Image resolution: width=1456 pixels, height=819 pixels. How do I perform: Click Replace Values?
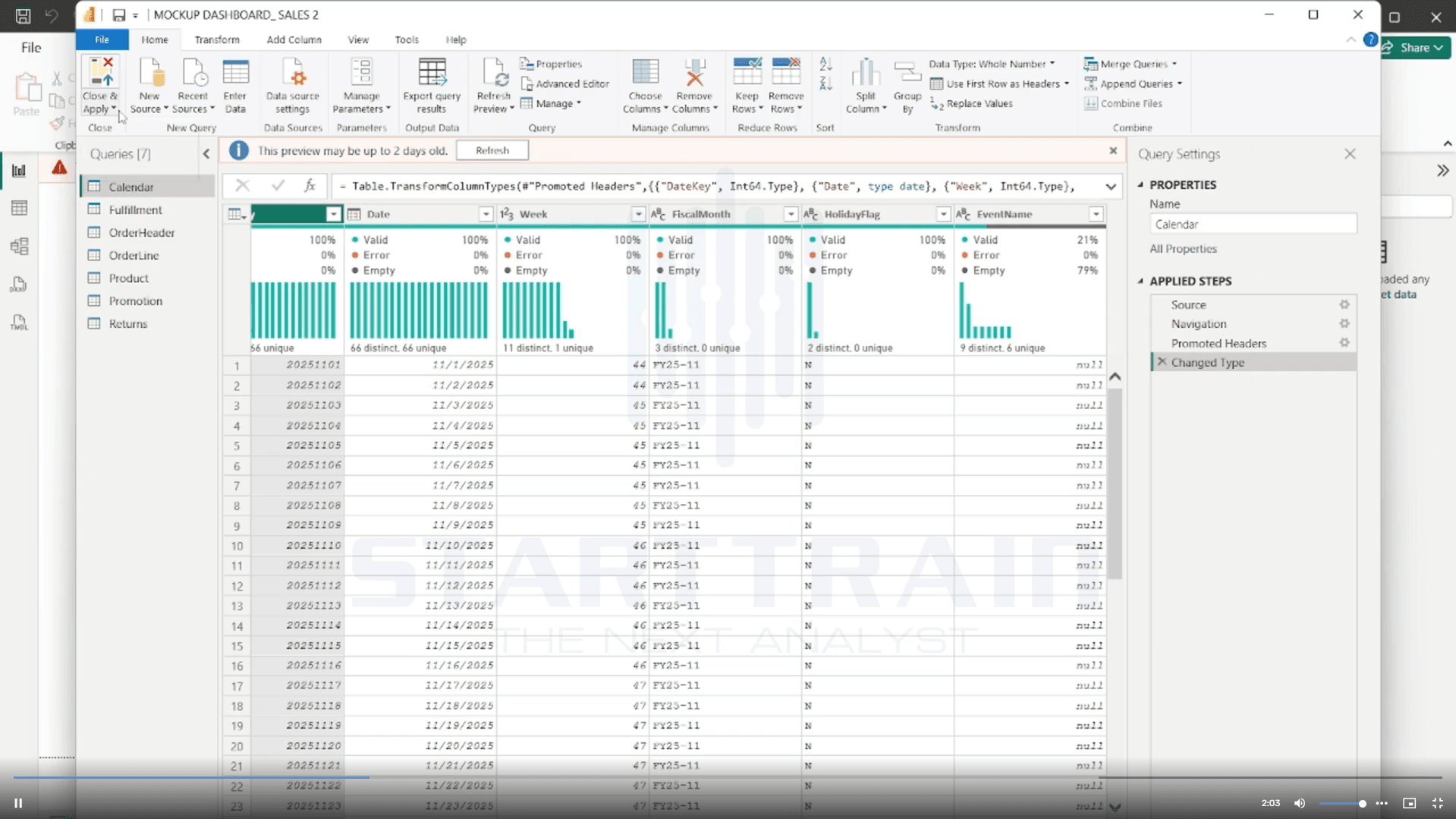coord(972,103)
